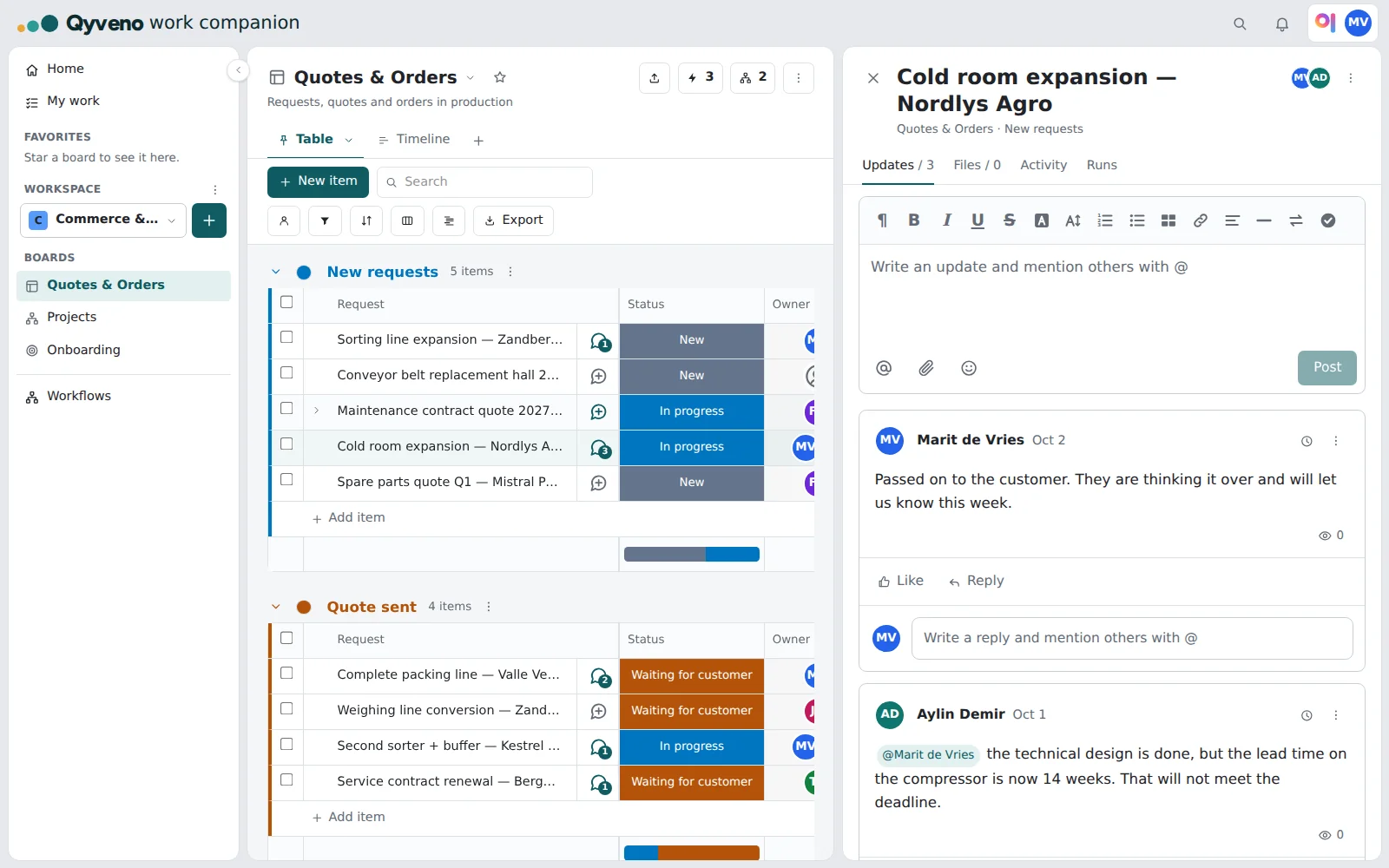
Task: Open updates for Sorting line expansion row
Action: (x=600, y=341)
